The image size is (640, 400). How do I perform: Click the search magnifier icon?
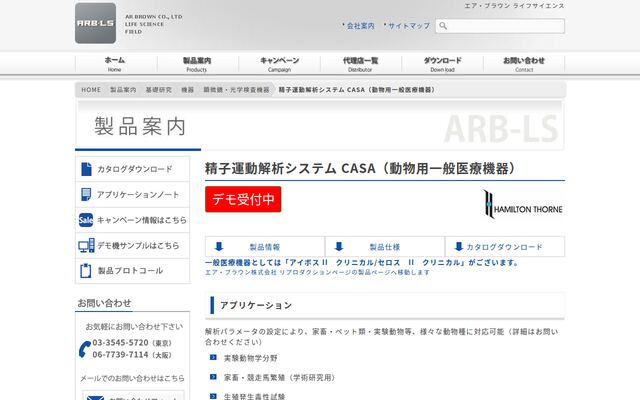(x=443, y=26)
